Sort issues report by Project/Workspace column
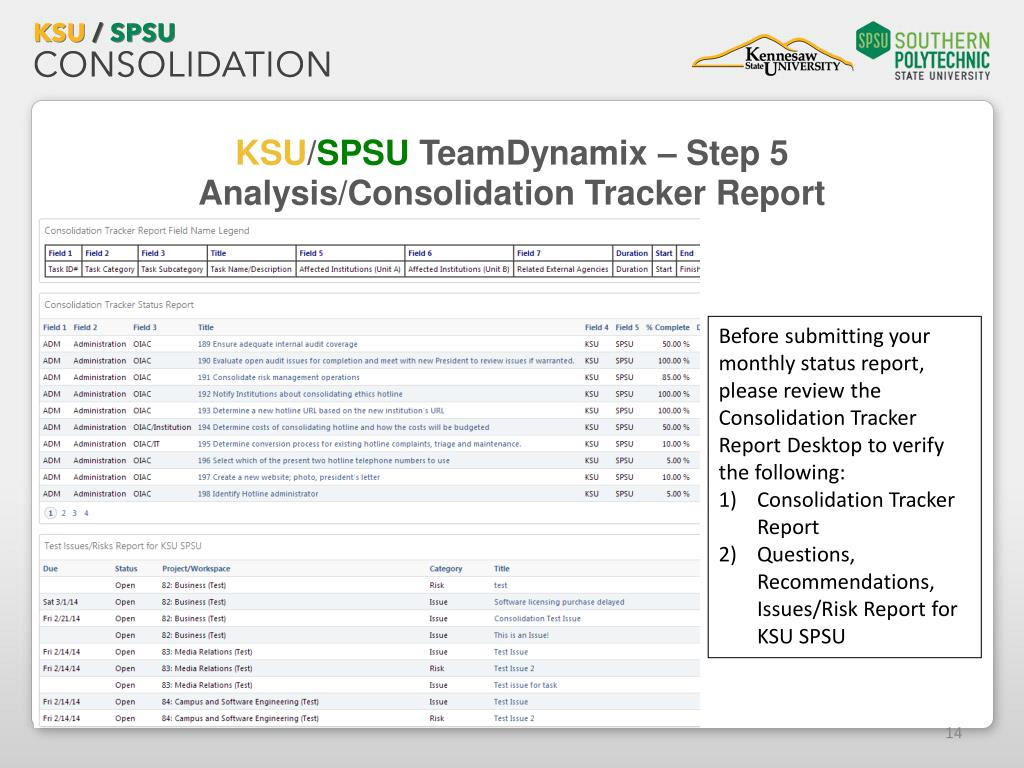Viewport: 1024px width, 768px height. pos(196,569)
